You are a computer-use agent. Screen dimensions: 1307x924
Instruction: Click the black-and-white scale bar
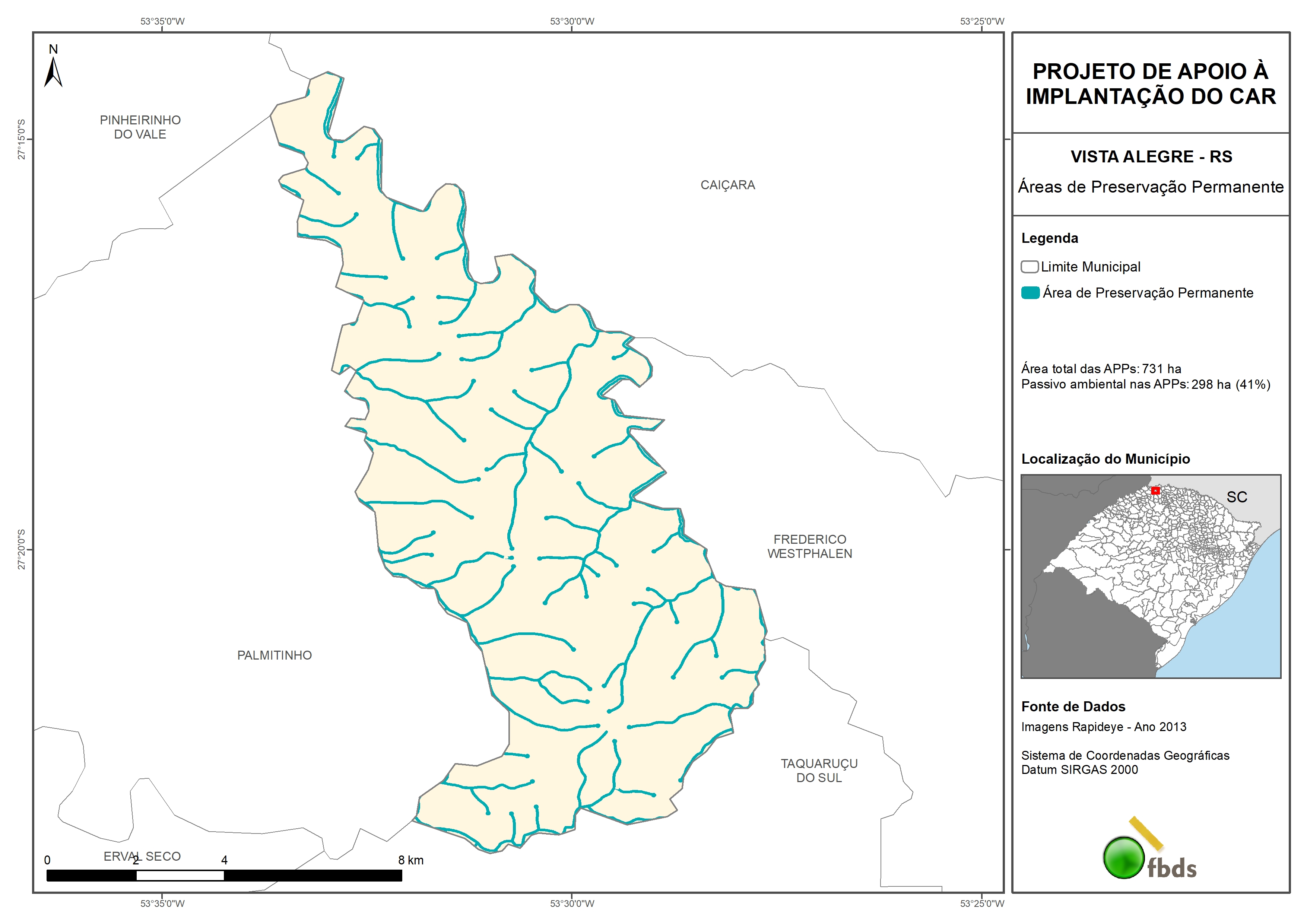tap(224, 875)
